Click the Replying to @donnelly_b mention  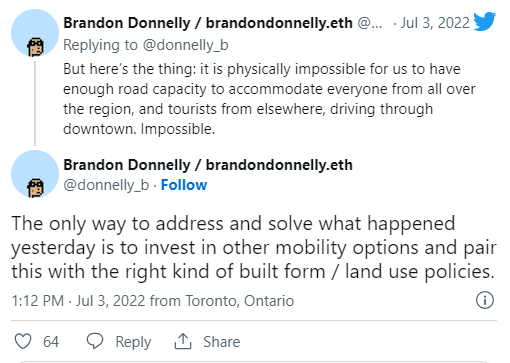tap(185, 45)
